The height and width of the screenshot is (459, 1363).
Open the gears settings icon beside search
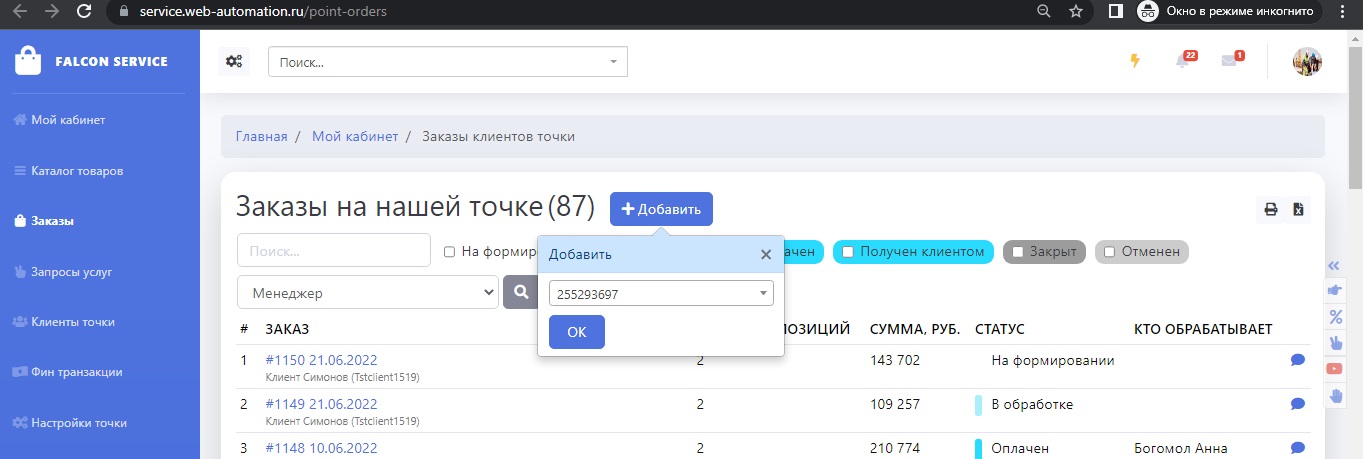[x=234, y=61]
